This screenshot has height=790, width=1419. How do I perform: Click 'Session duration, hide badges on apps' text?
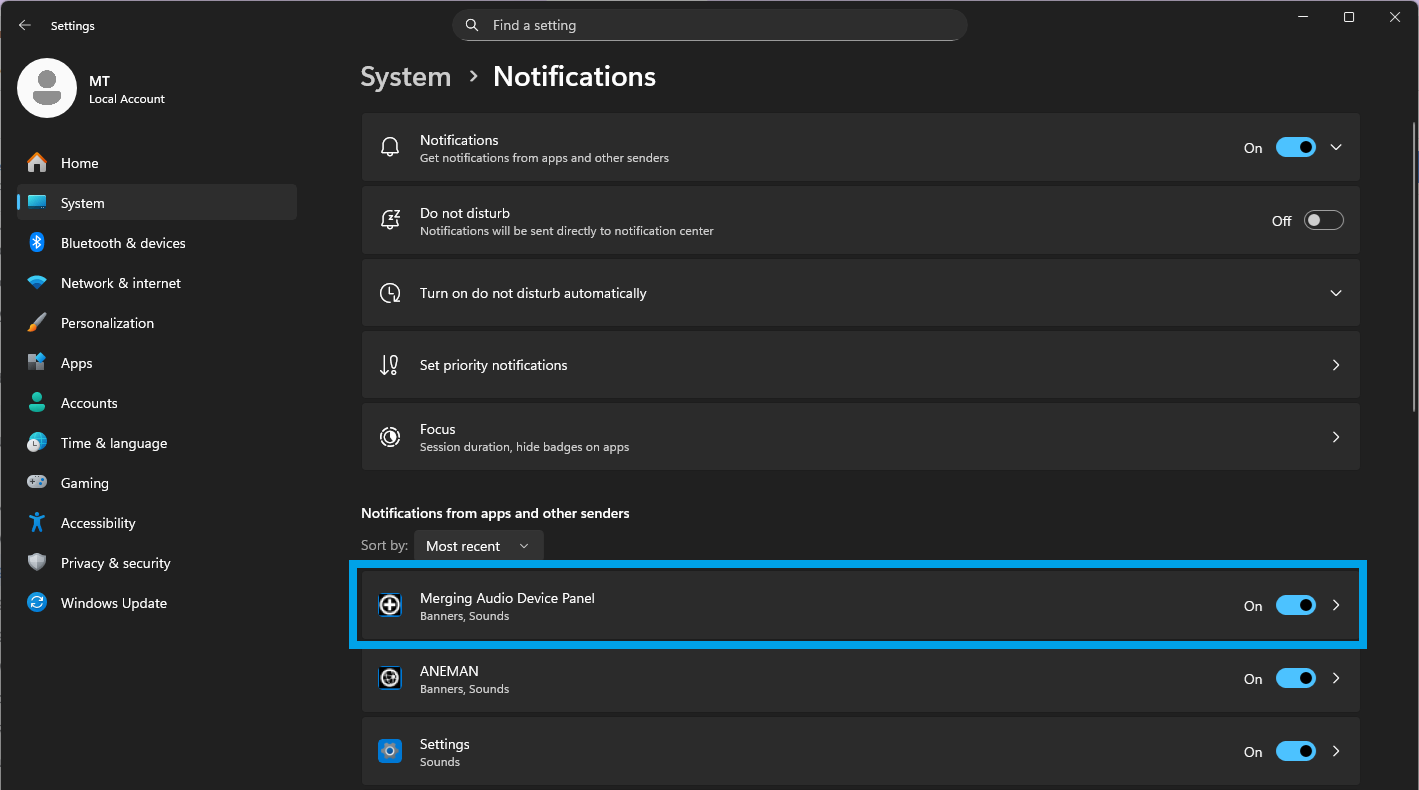[x=524, y=447]
